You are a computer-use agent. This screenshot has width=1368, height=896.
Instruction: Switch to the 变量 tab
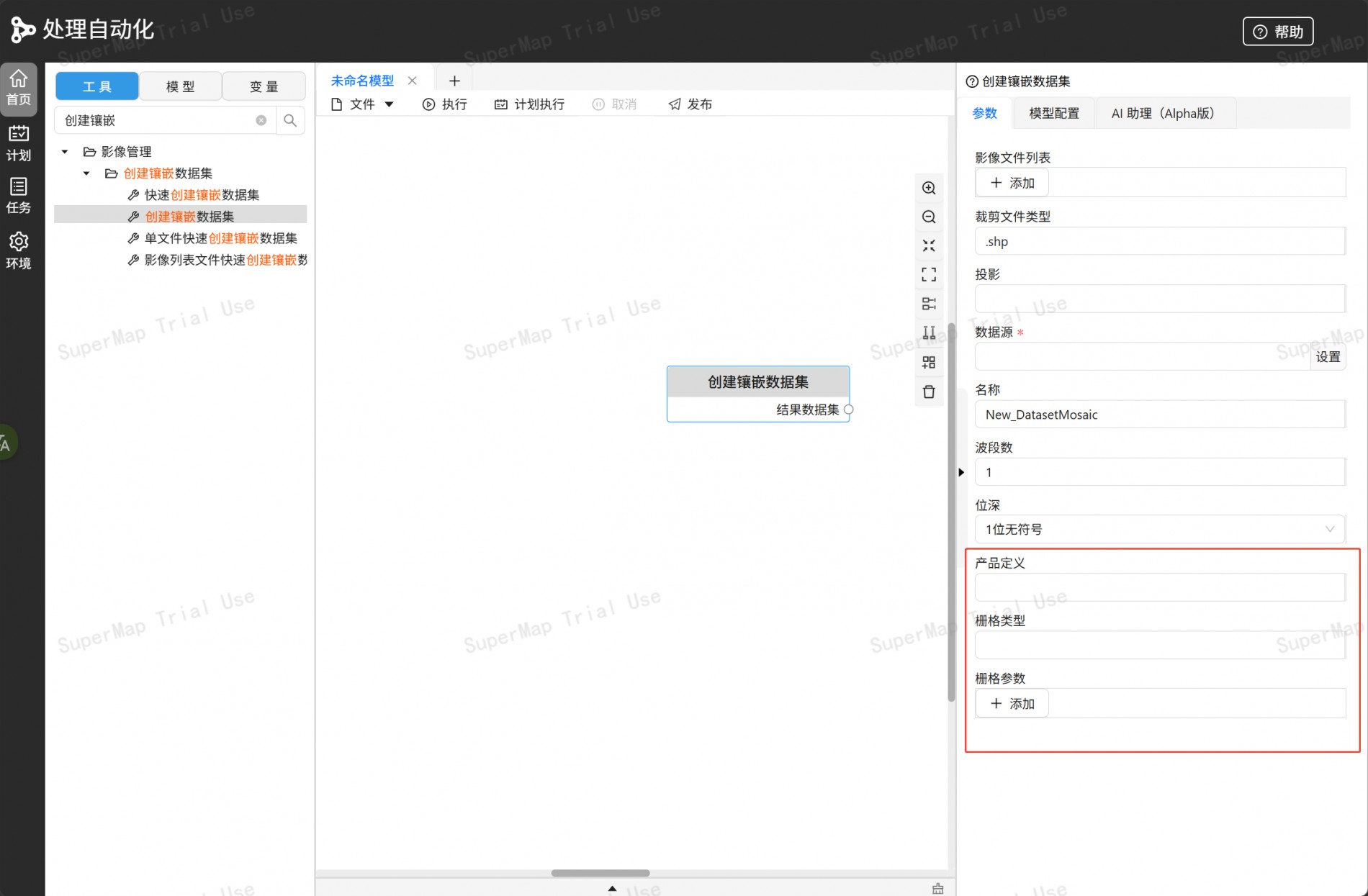(264, 86)
